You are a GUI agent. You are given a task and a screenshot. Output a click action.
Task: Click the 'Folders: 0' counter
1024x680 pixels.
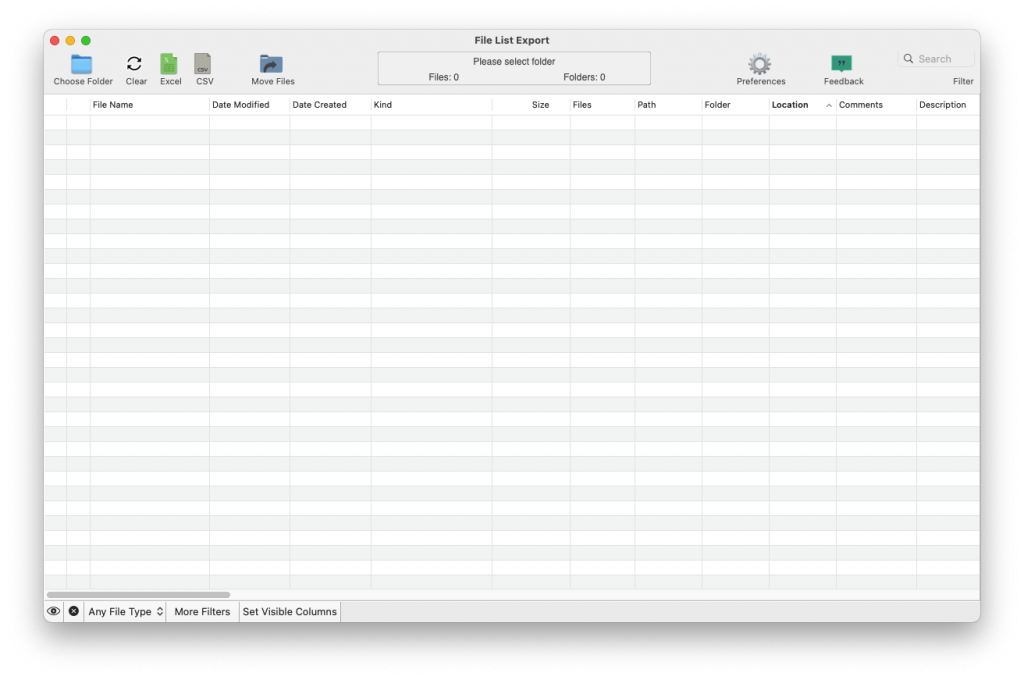point(584,77)
